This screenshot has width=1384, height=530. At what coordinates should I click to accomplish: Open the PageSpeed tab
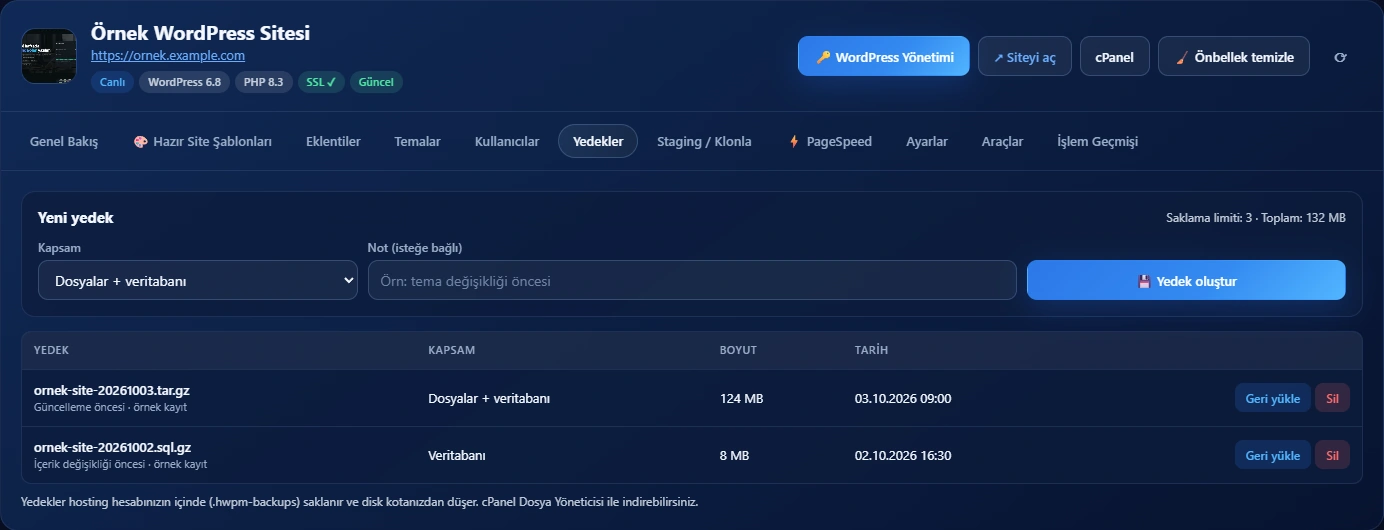(830, 142)
